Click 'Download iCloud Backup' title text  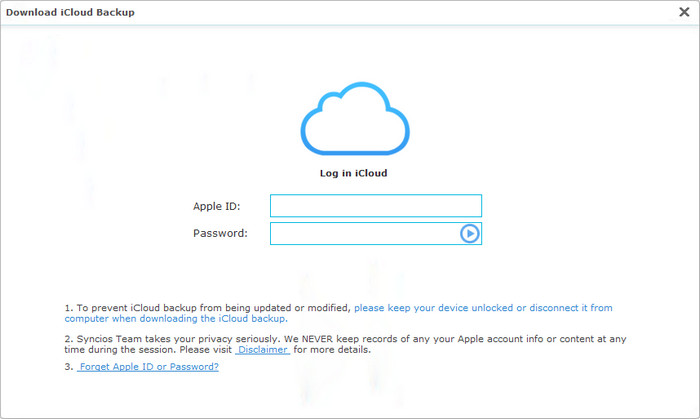(70, 12)
